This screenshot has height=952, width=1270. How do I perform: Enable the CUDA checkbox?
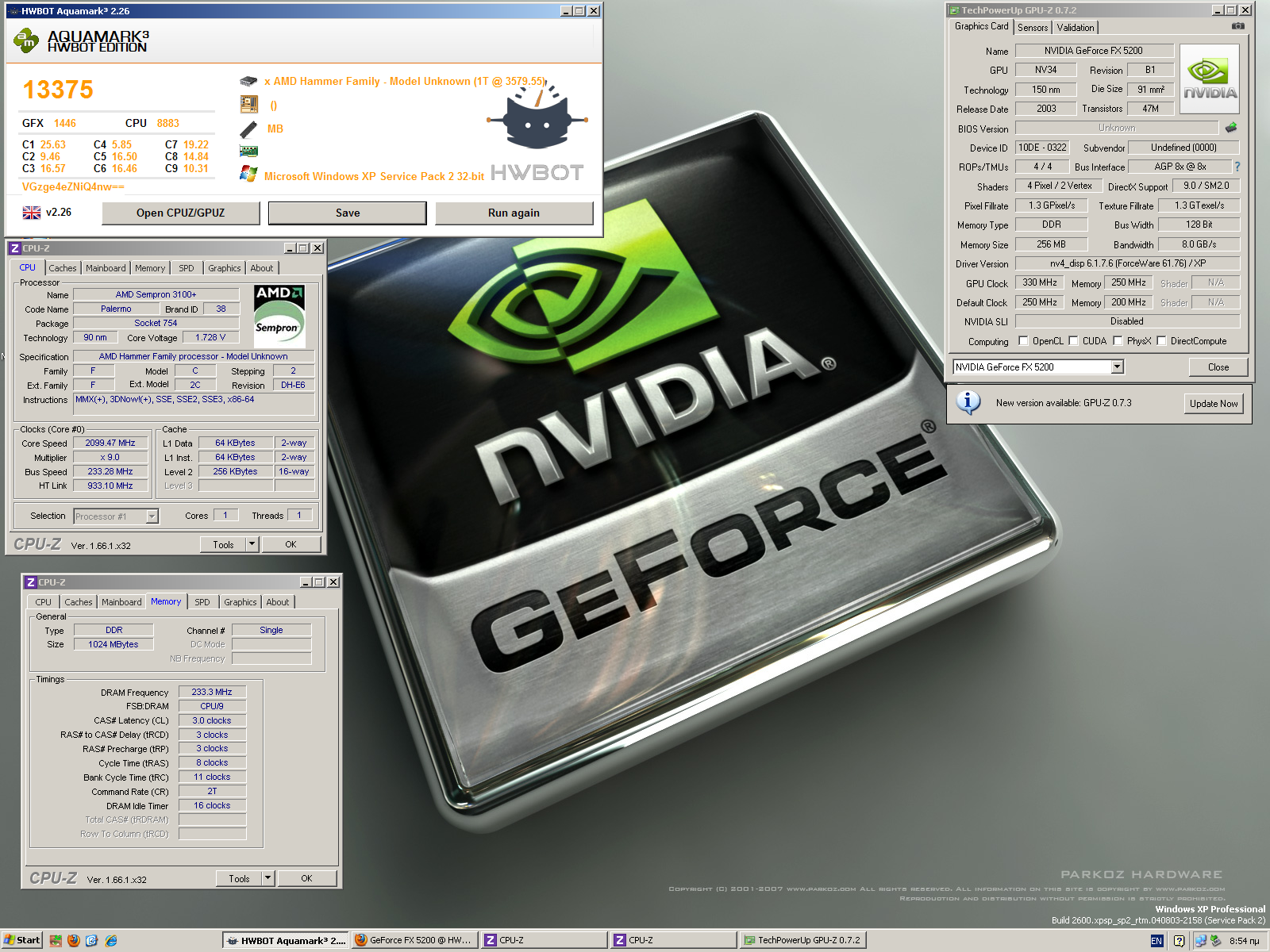[1073, 341]
